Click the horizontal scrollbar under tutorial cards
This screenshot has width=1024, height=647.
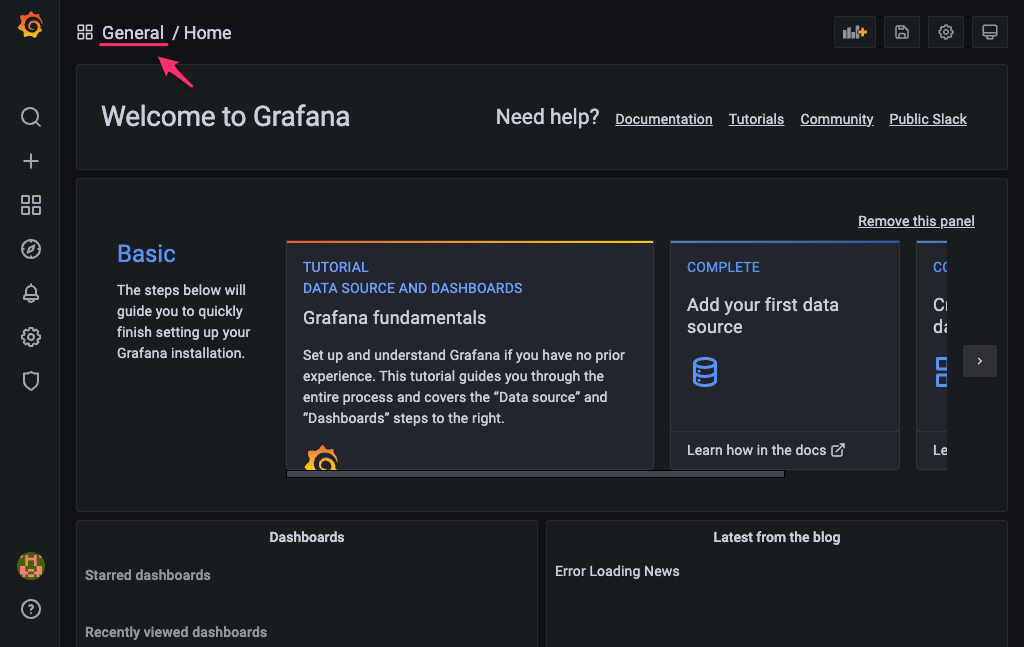coord(536,474)
